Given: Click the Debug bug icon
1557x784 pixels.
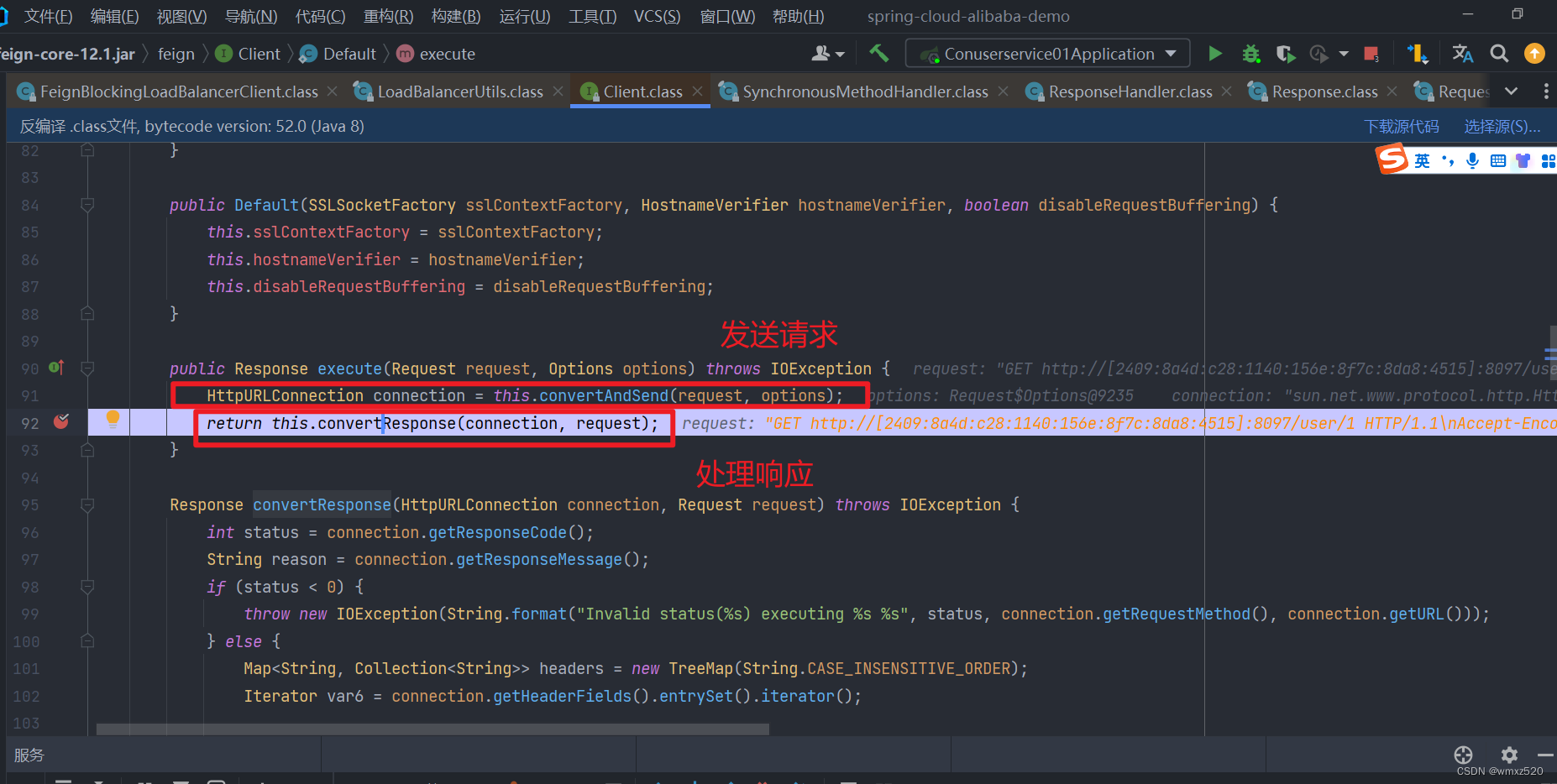Looking at the screenshot, I should [1251, 54].
